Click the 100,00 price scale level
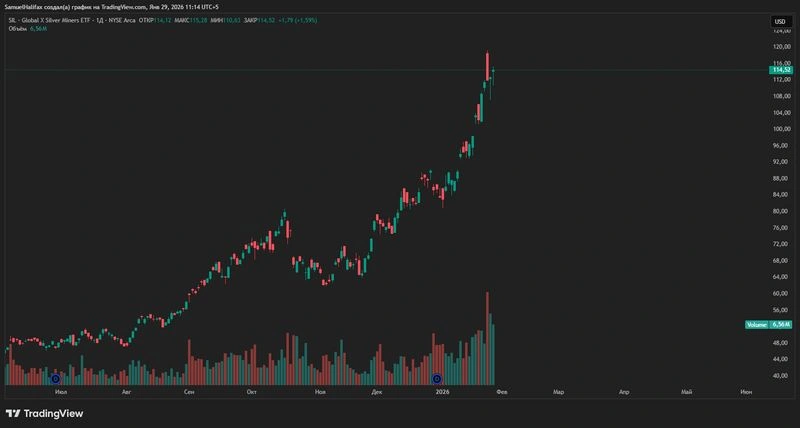The height and width of the screenshot is (428, 800). click(x=782, y=129)
